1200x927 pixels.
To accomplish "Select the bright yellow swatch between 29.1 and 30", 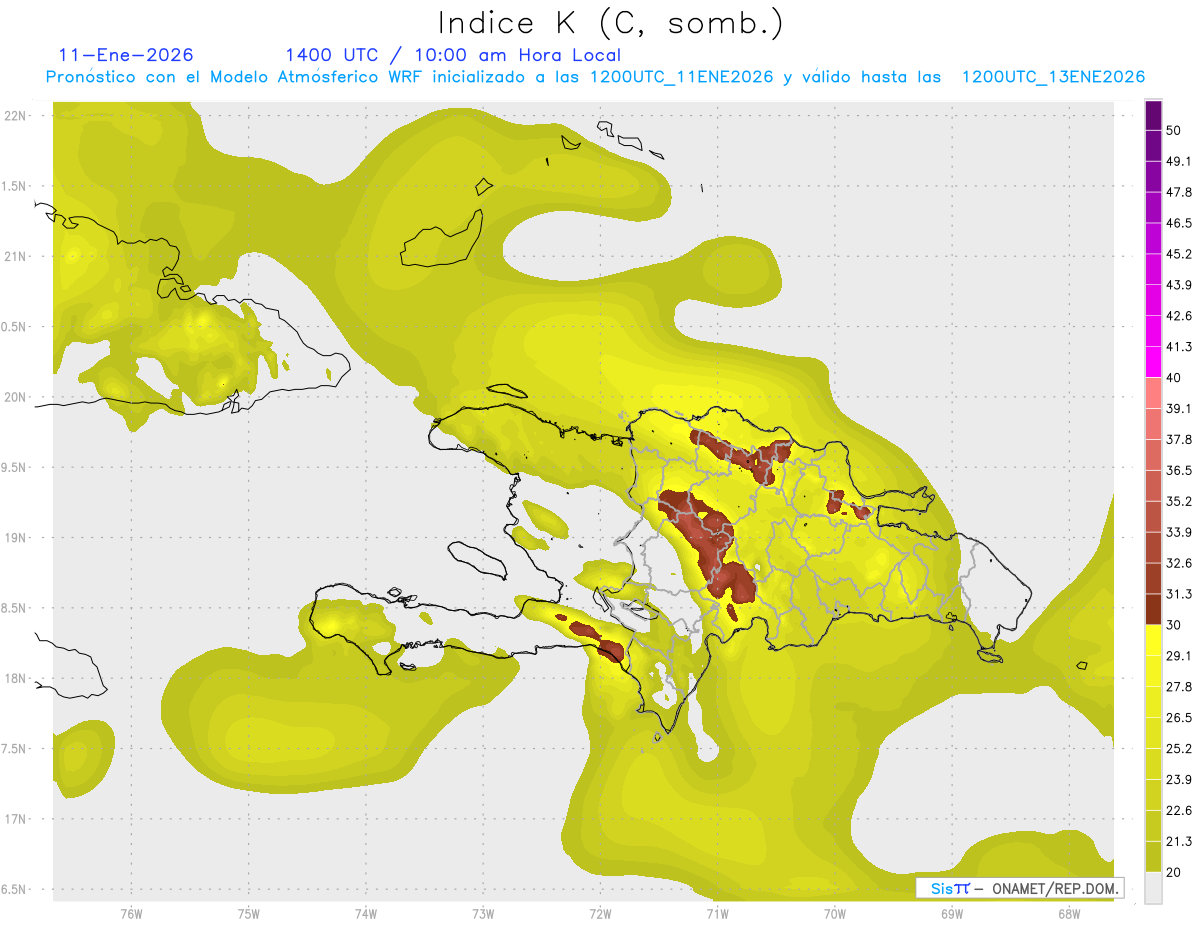I will (1153, 640).
